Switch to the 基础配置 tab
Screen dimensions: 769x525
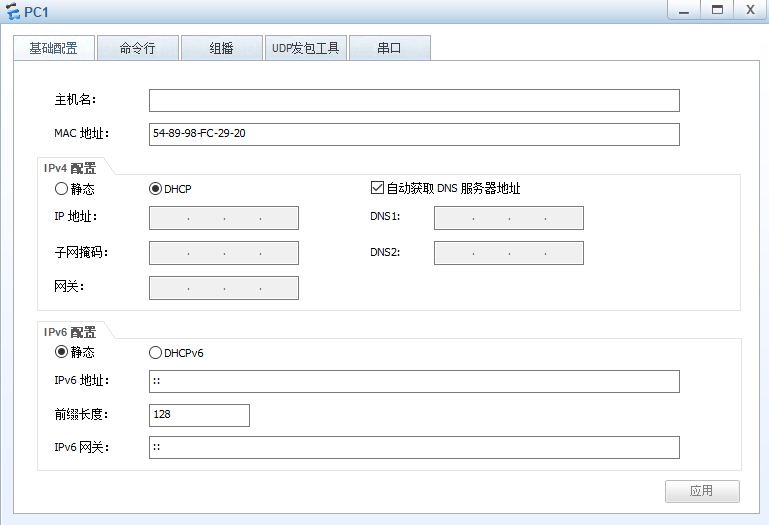coord(54,48)
